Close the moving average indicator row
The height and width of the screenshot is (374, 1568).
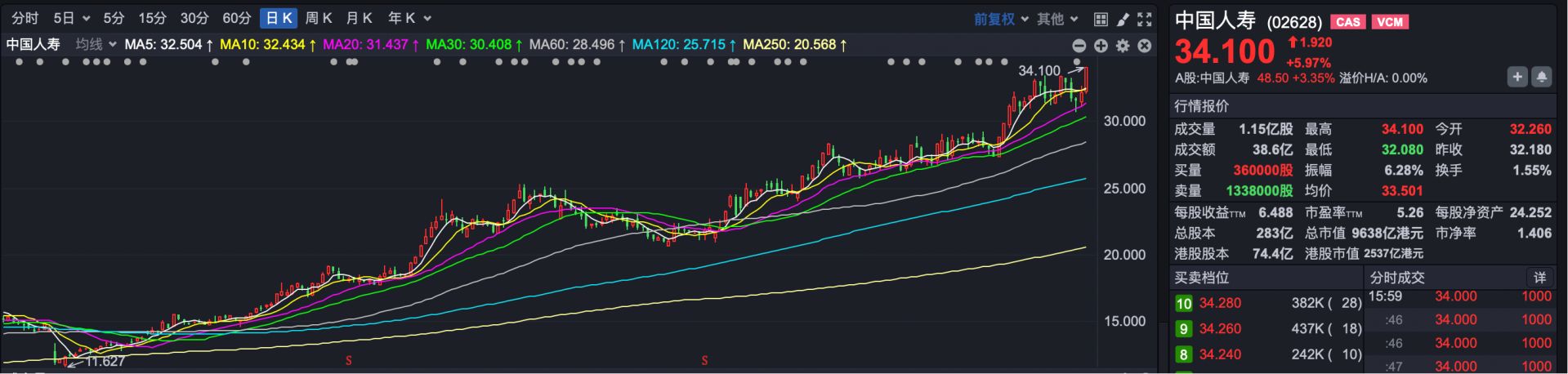tap(1145, 46)
